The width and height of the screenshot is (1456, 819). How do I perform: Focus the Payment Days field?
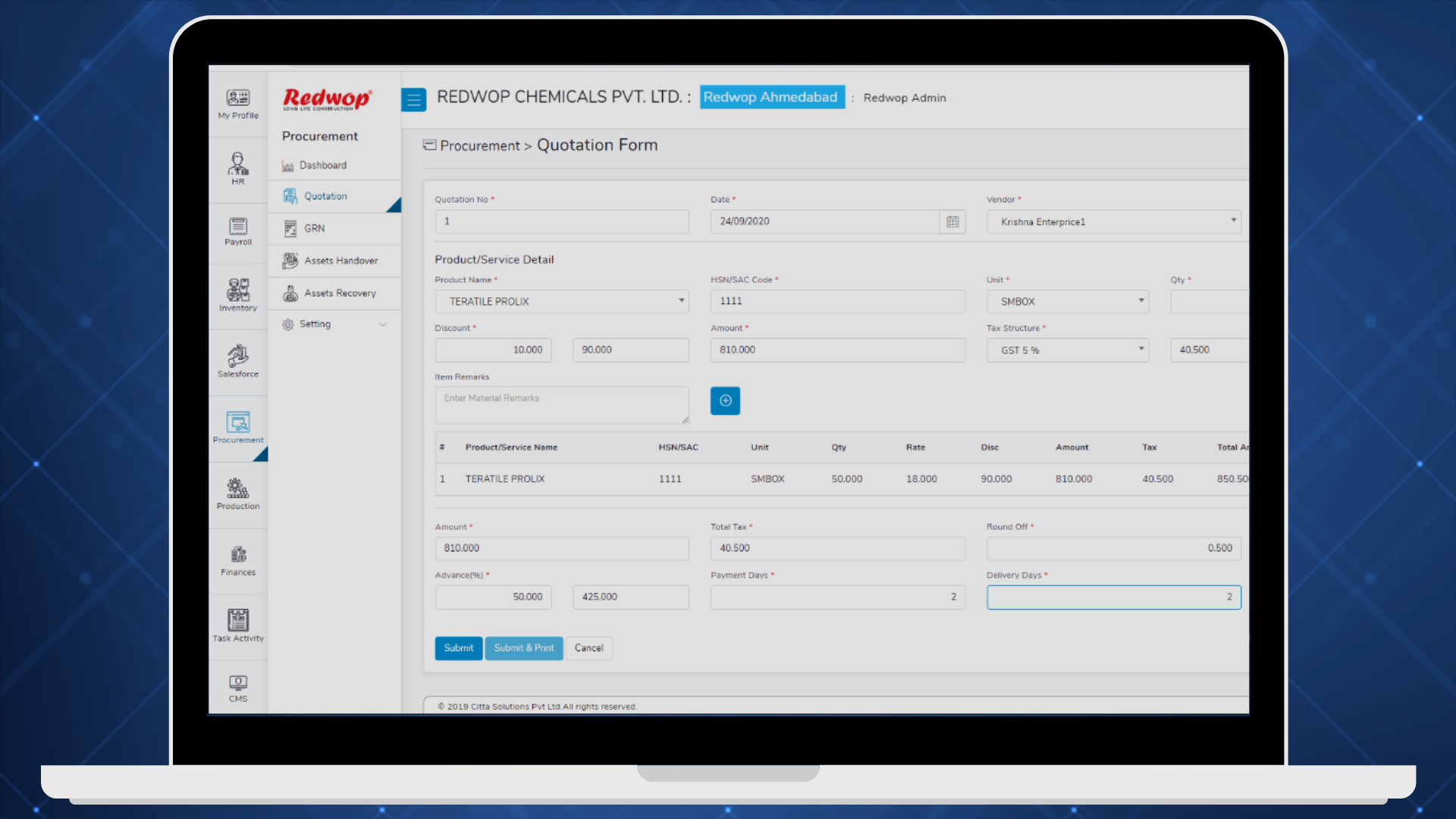point(838,597)
